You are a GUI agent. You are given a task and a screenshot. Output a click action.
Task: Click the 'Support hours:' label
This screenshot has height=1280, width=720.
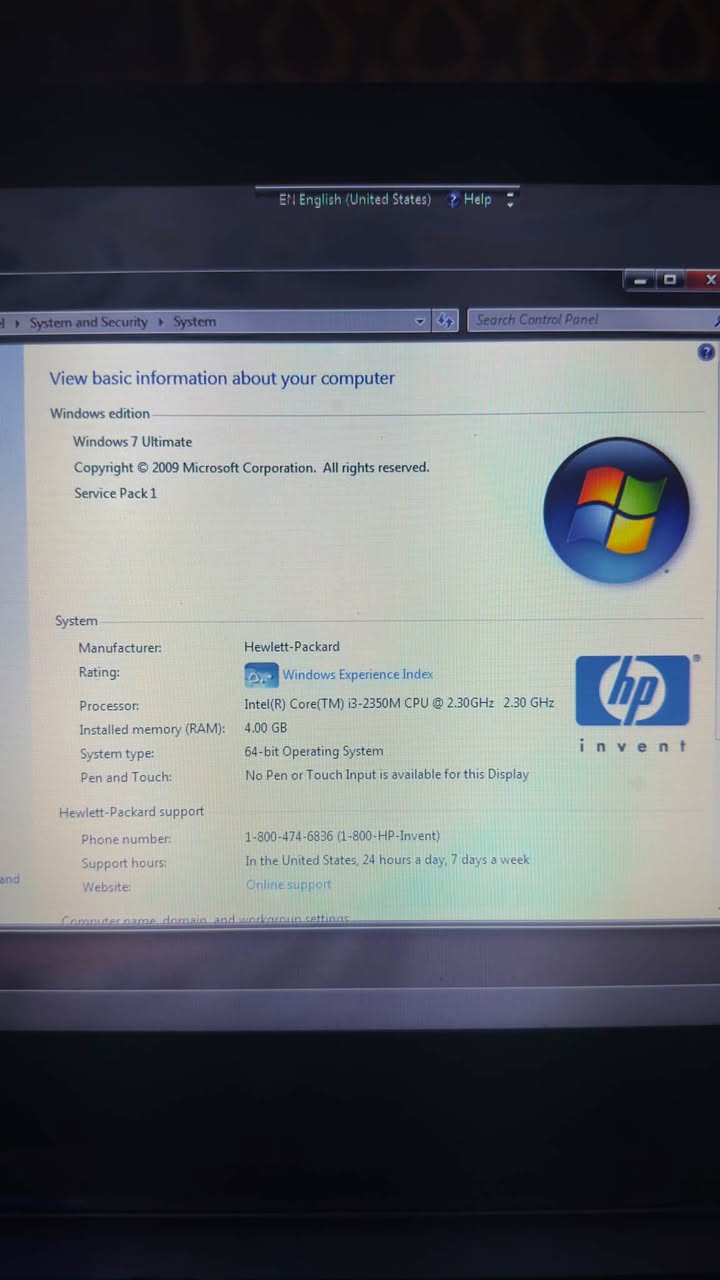click(x=124, y=863)
